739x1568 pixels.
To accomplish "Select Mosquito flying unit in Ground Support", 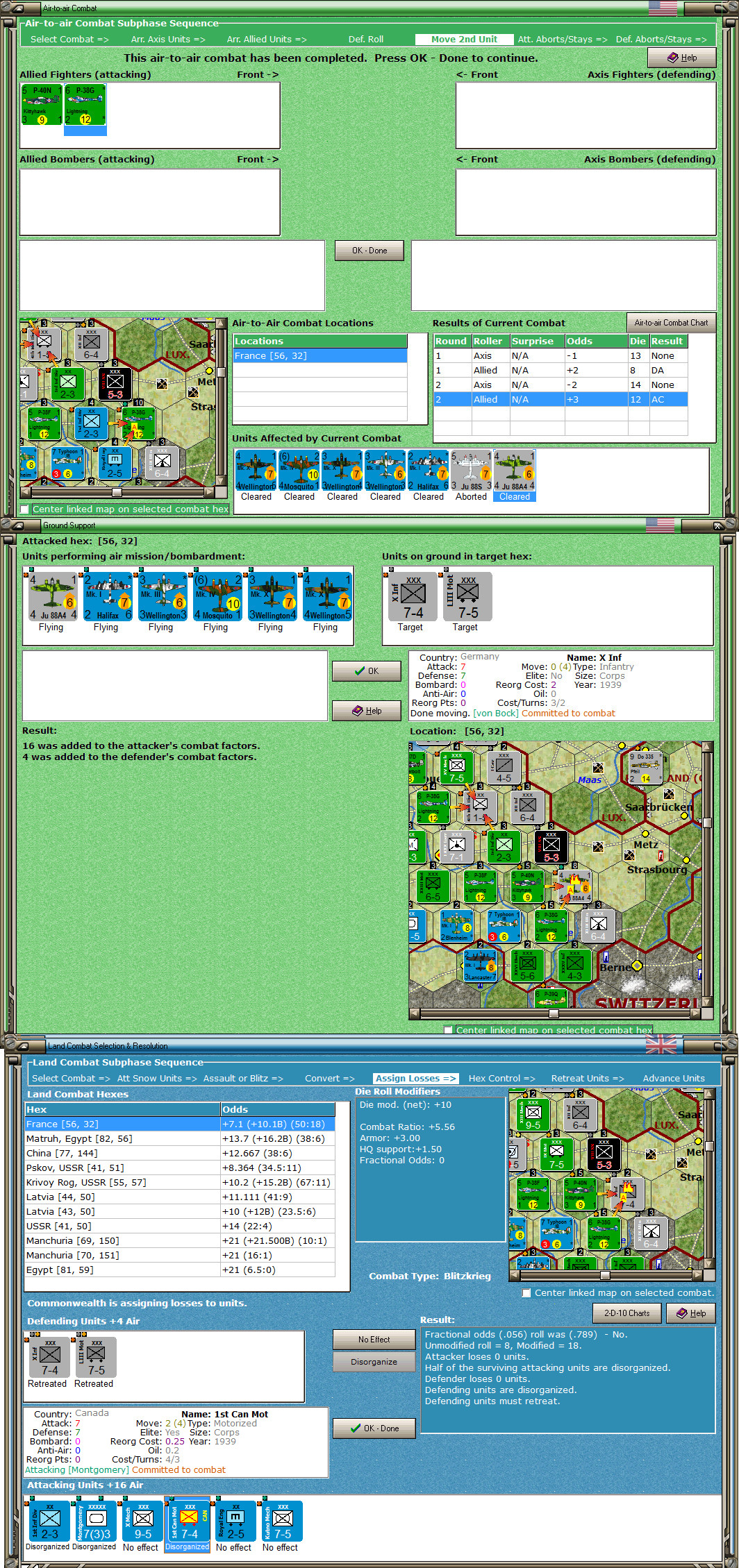I will [217, 596].
